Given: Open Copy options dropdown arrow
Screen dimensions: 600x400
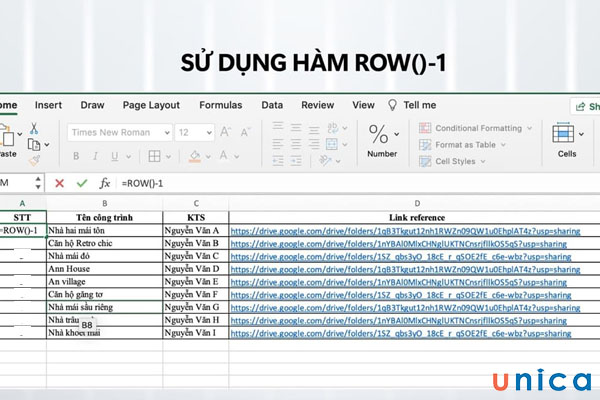Looking at the screenshot, I should [47, 145].
